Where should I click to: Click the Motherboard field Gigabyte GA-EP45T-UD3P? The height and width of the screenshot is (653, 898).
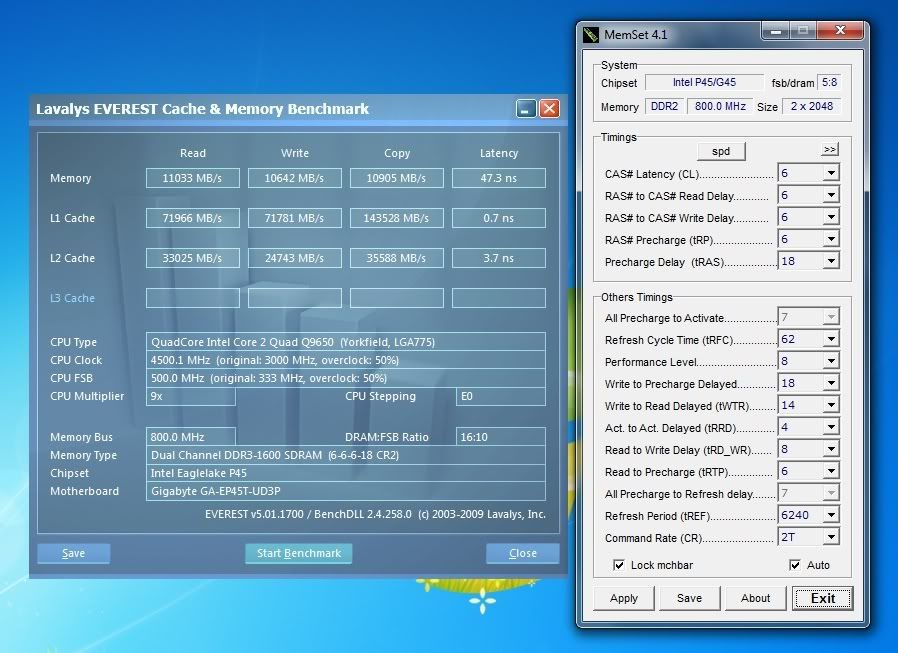pyautogui.click(x=346, y=491)
